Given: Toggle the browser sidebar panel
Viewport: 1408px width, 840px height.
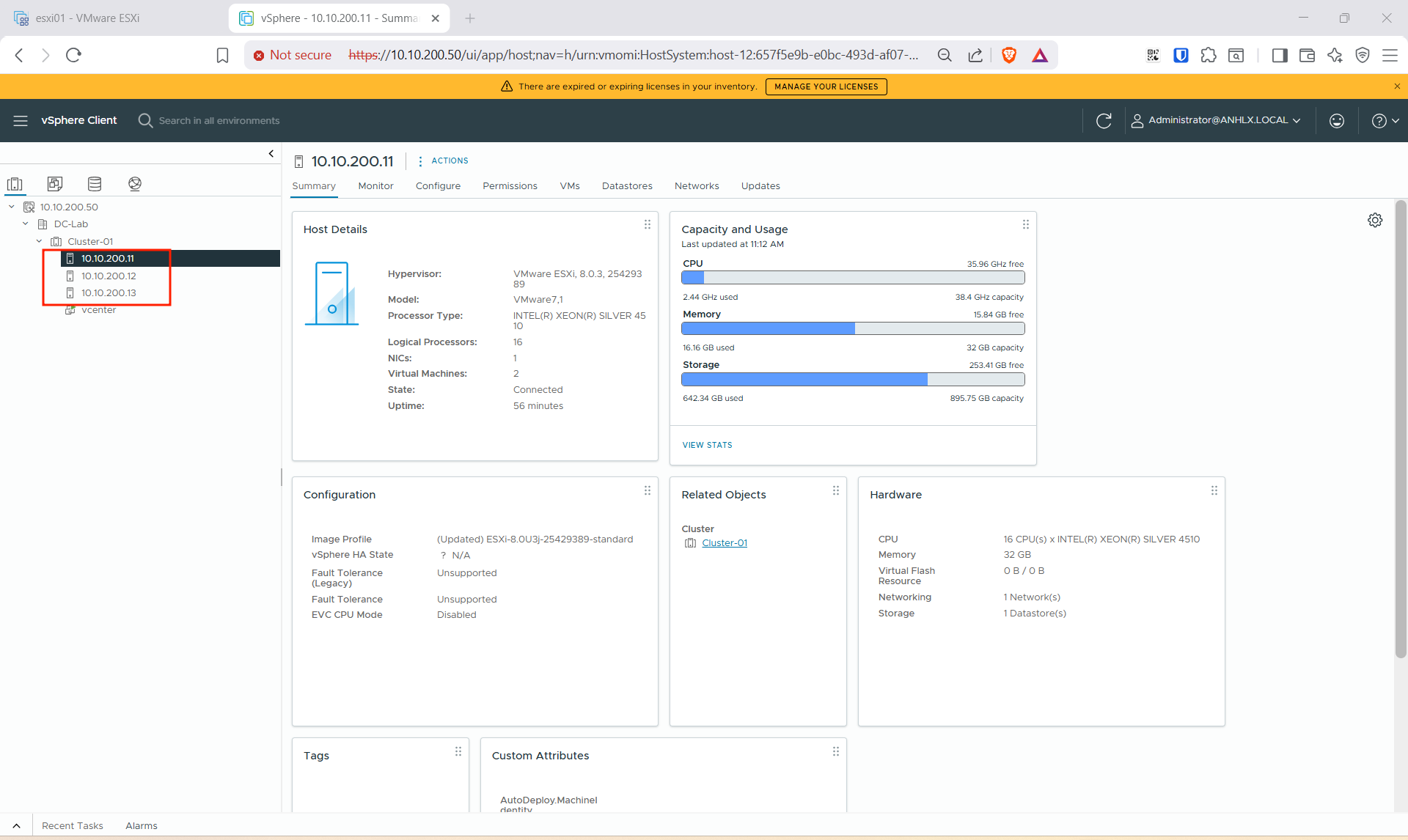Looking at the screenshot, I should (1280, 55).
